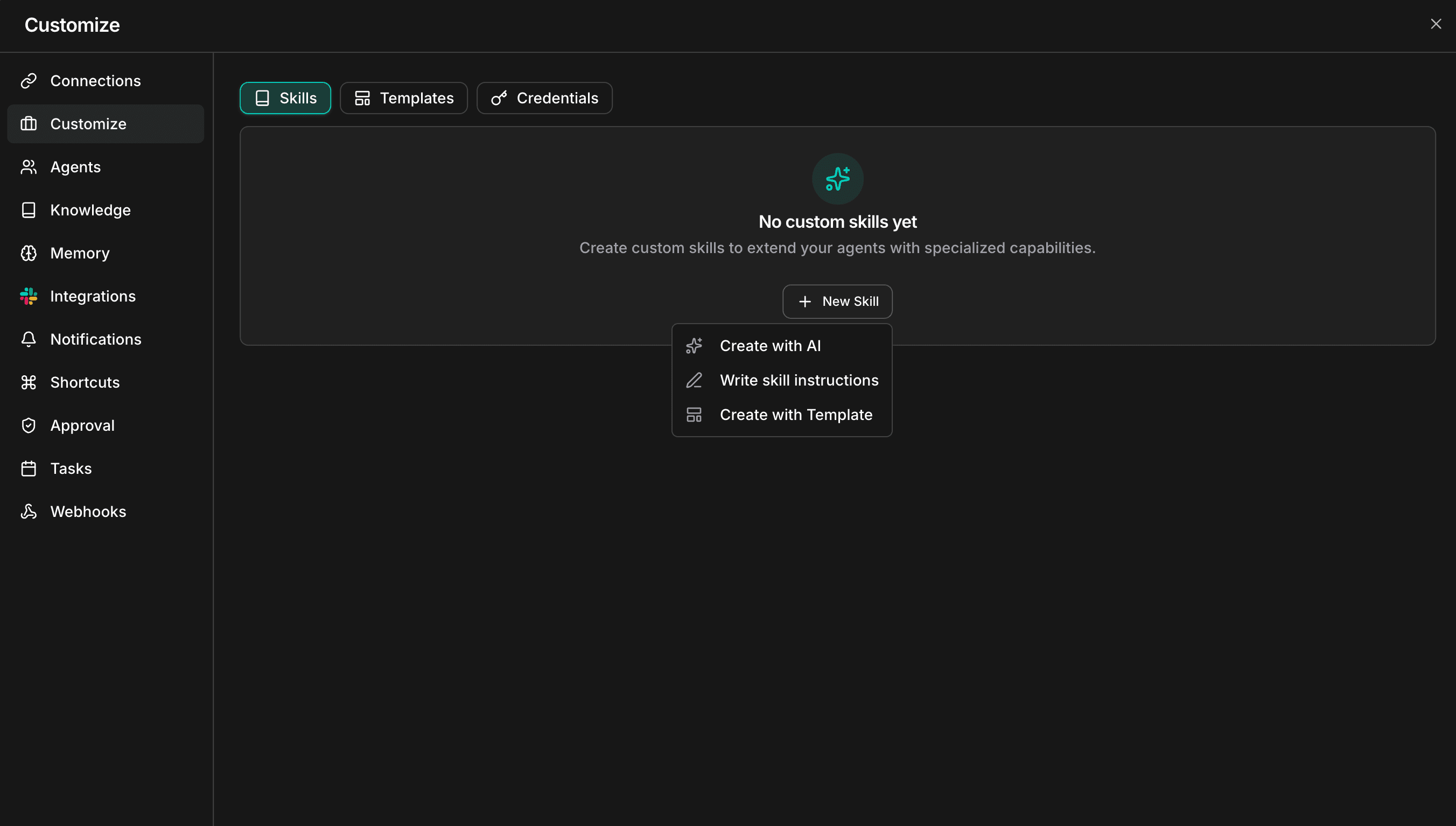Open Integrations via the Slack icon
This screenshot has height=826, width=1456.
pos(30,296)
